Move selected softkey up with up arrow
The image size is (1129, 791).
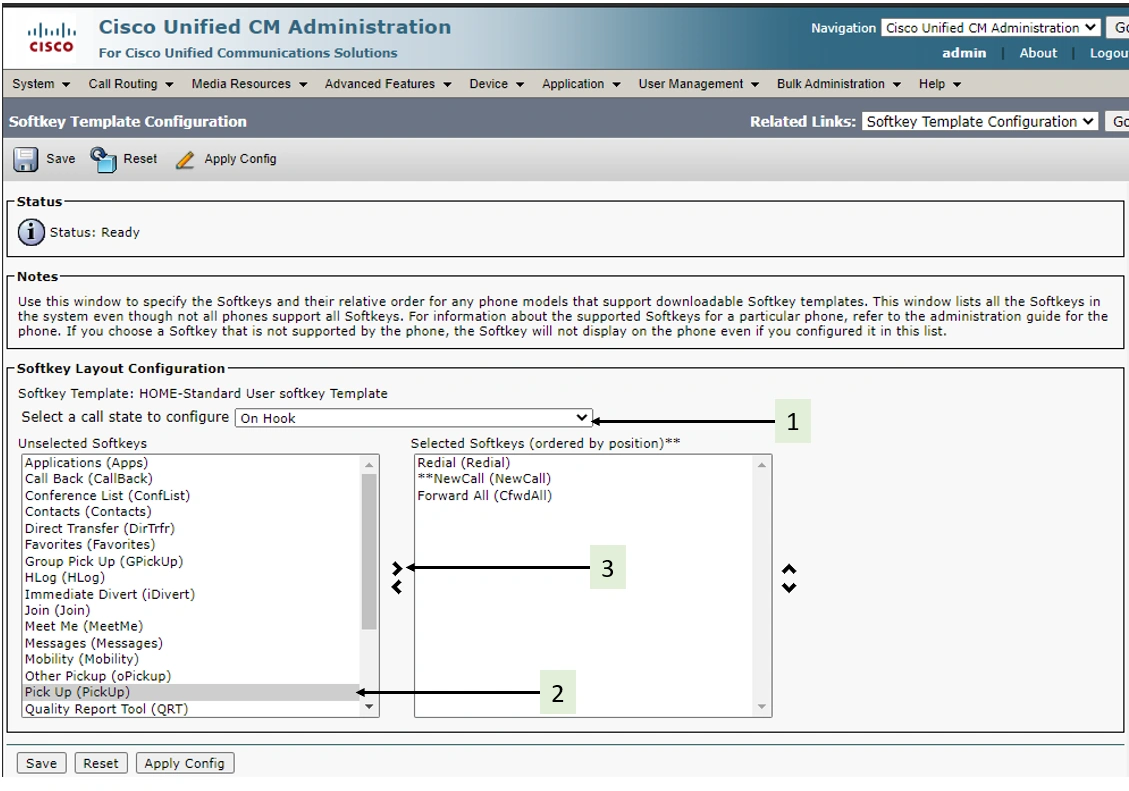coord(789,569)
